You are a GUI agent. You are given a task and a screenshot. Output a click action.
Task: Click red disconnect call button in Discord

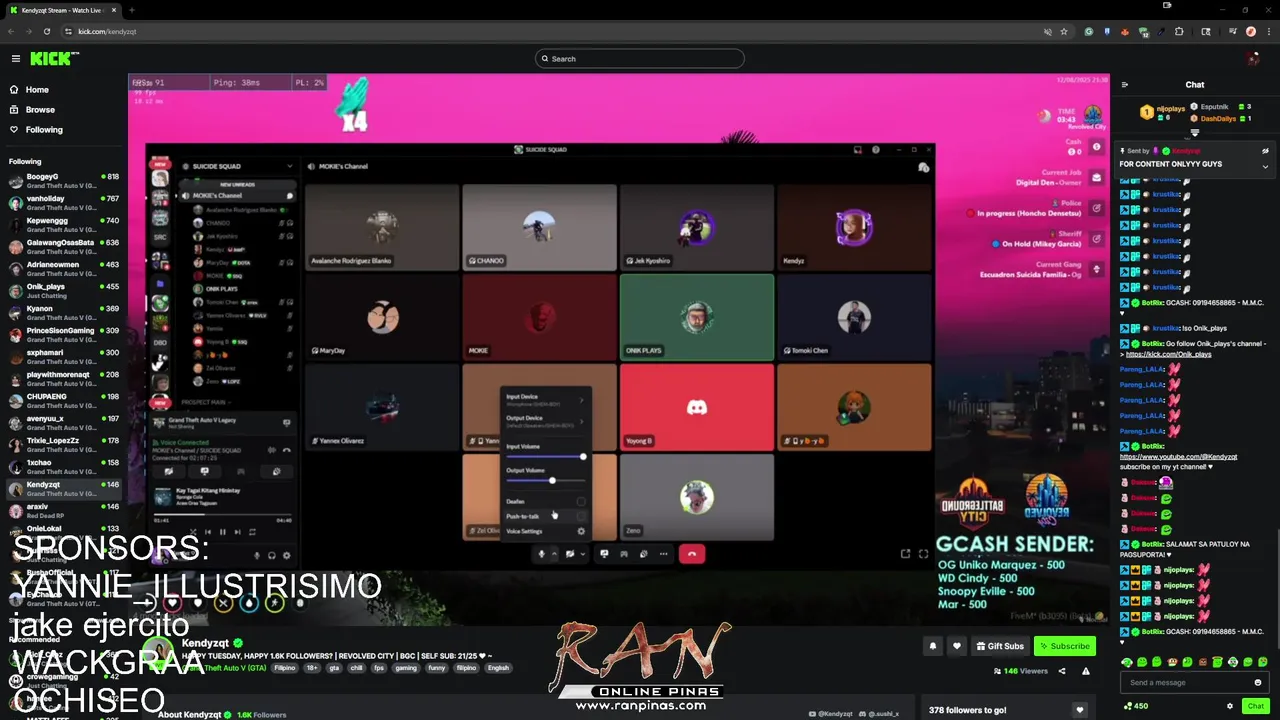692,554
